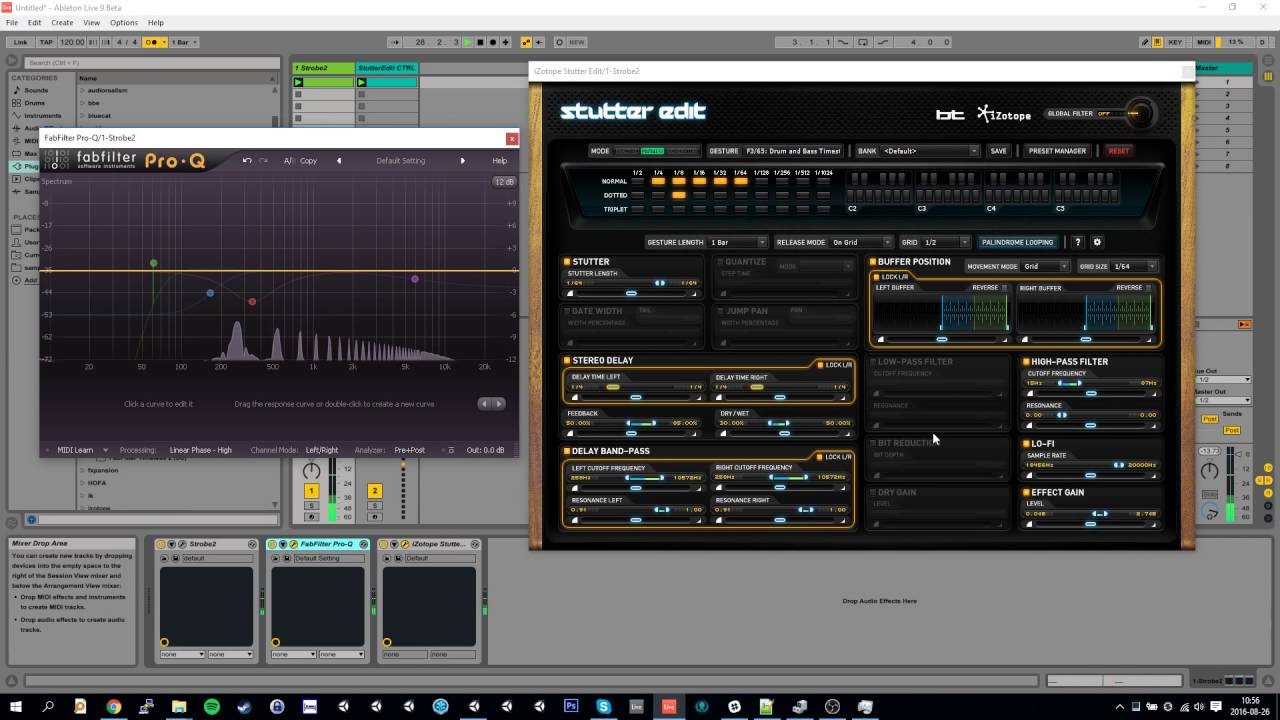Open the Release Mode dropdown
This screenshot has width=1280, height=720.
861,242
